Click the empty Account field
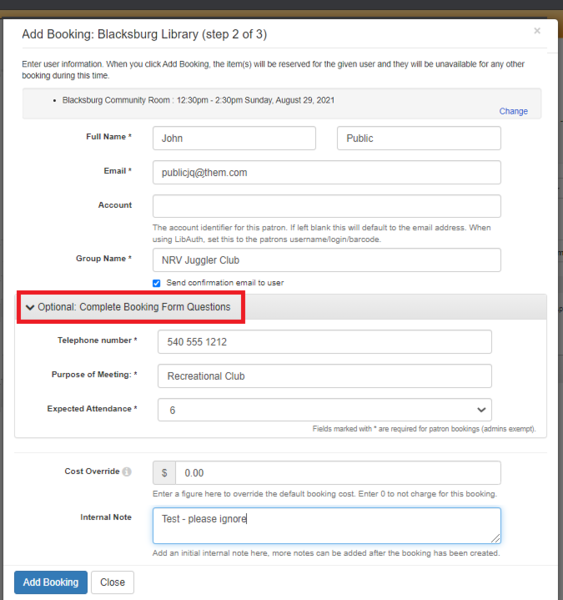This screenshot has width=563, height=600. click(x=326, y=206)
